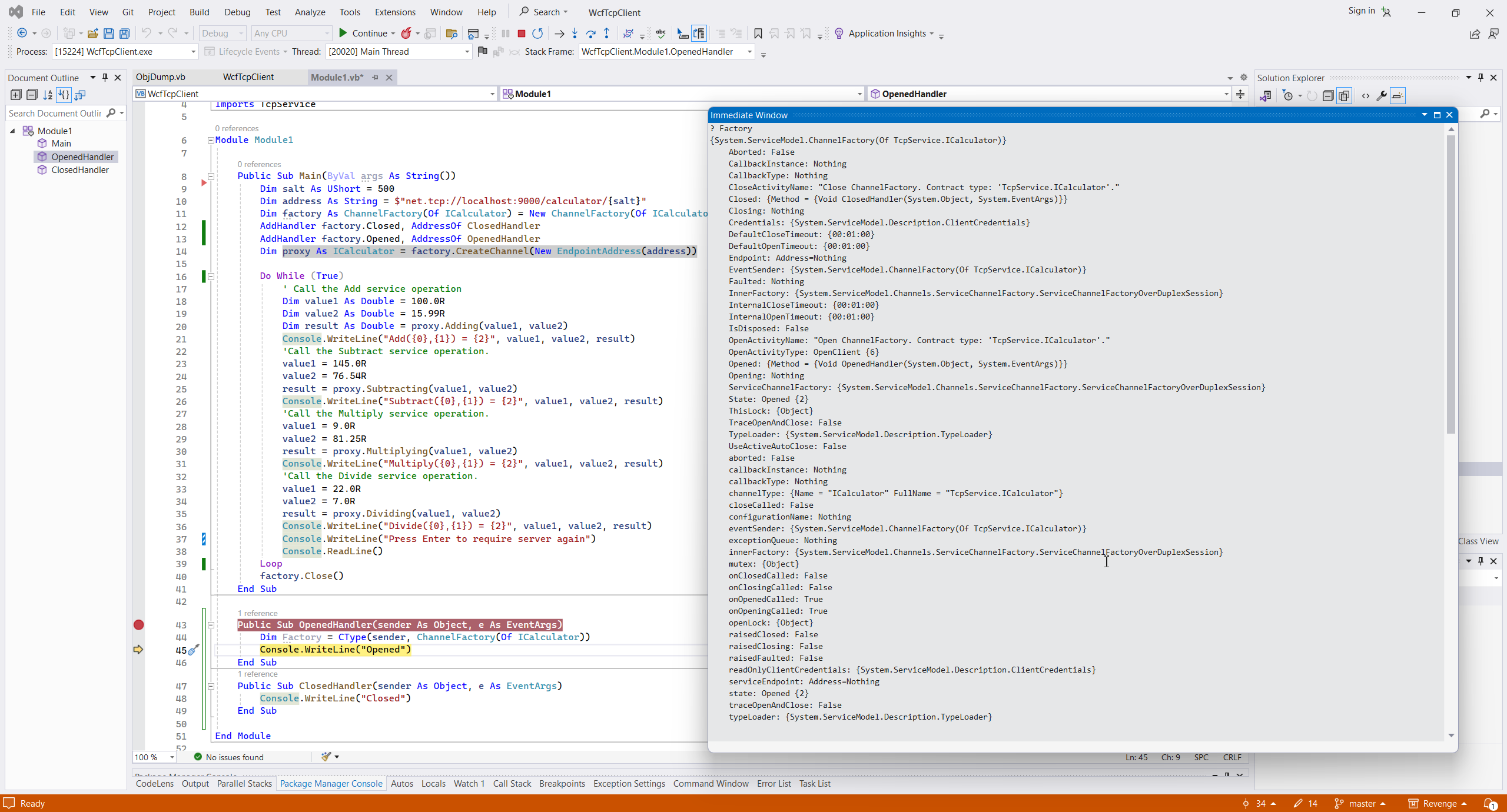The height and width of the screenshot is (812, 1507).
Task: Click the Open File folder icon
Action: 92,34
